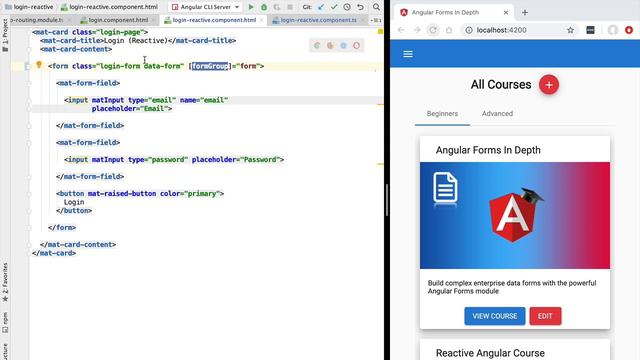Screen dimensions: 640x360
Task: Go forward in the browser
Action: coord(417,30)
